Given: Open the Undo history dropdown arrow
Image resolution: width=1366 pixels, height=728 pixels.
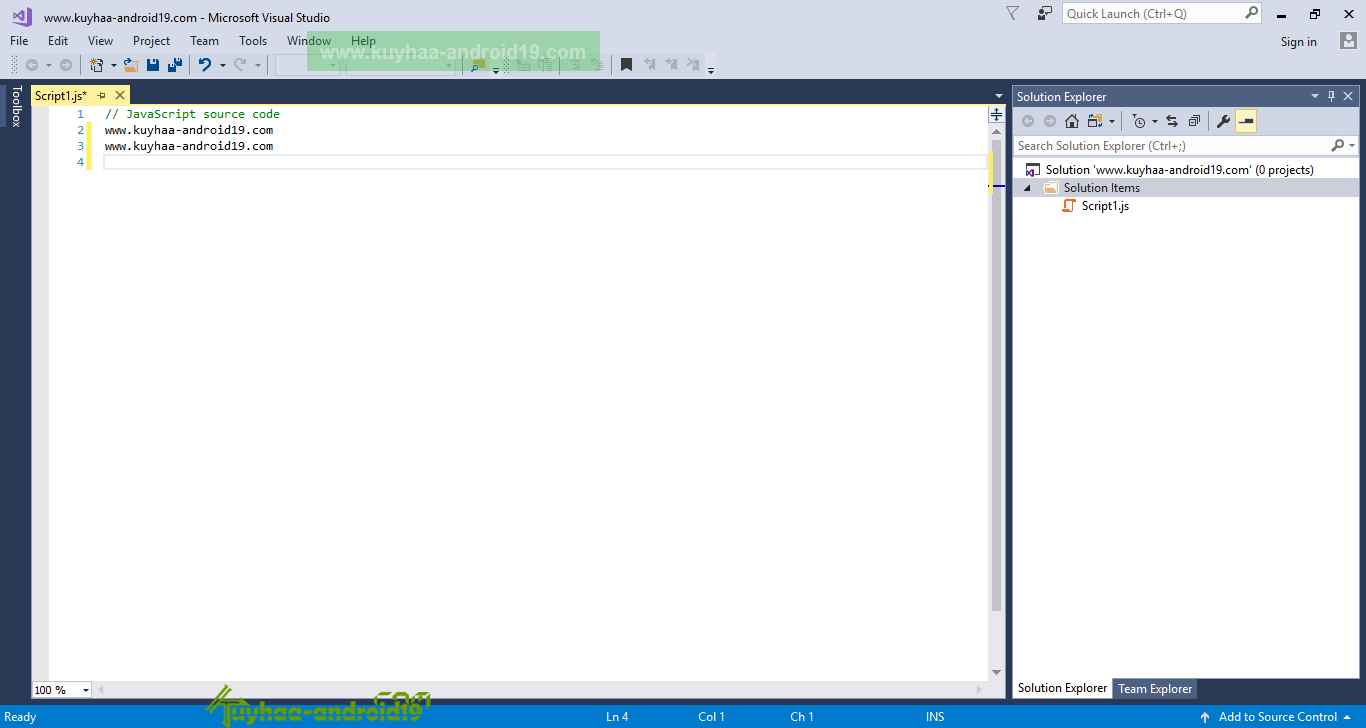Looking at the screenshot, I should point(222,65).
